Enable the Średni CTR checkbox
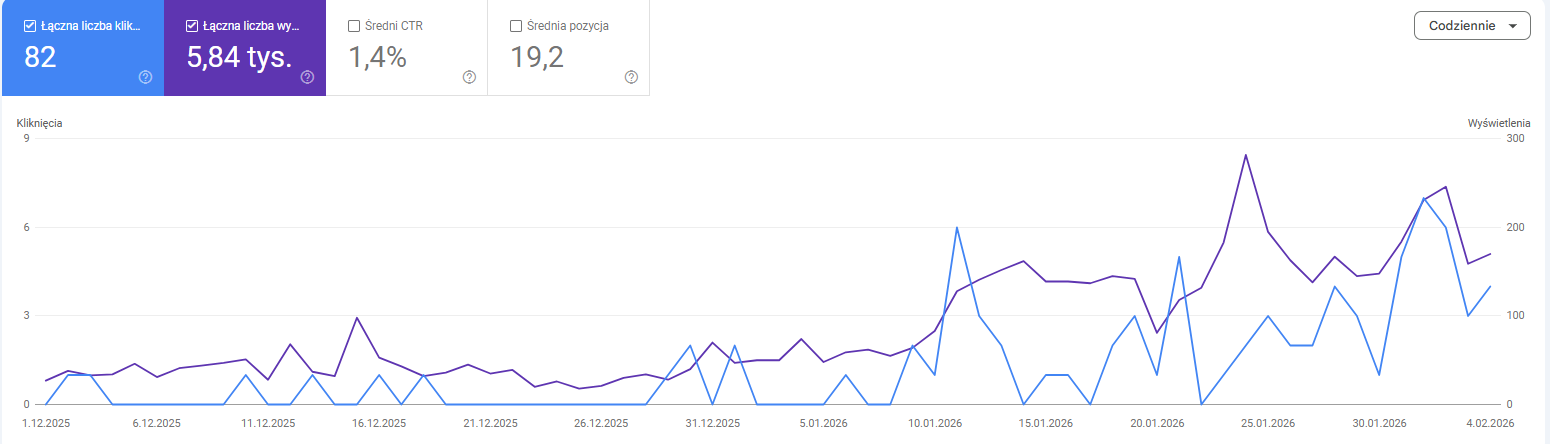 [354, 26]
